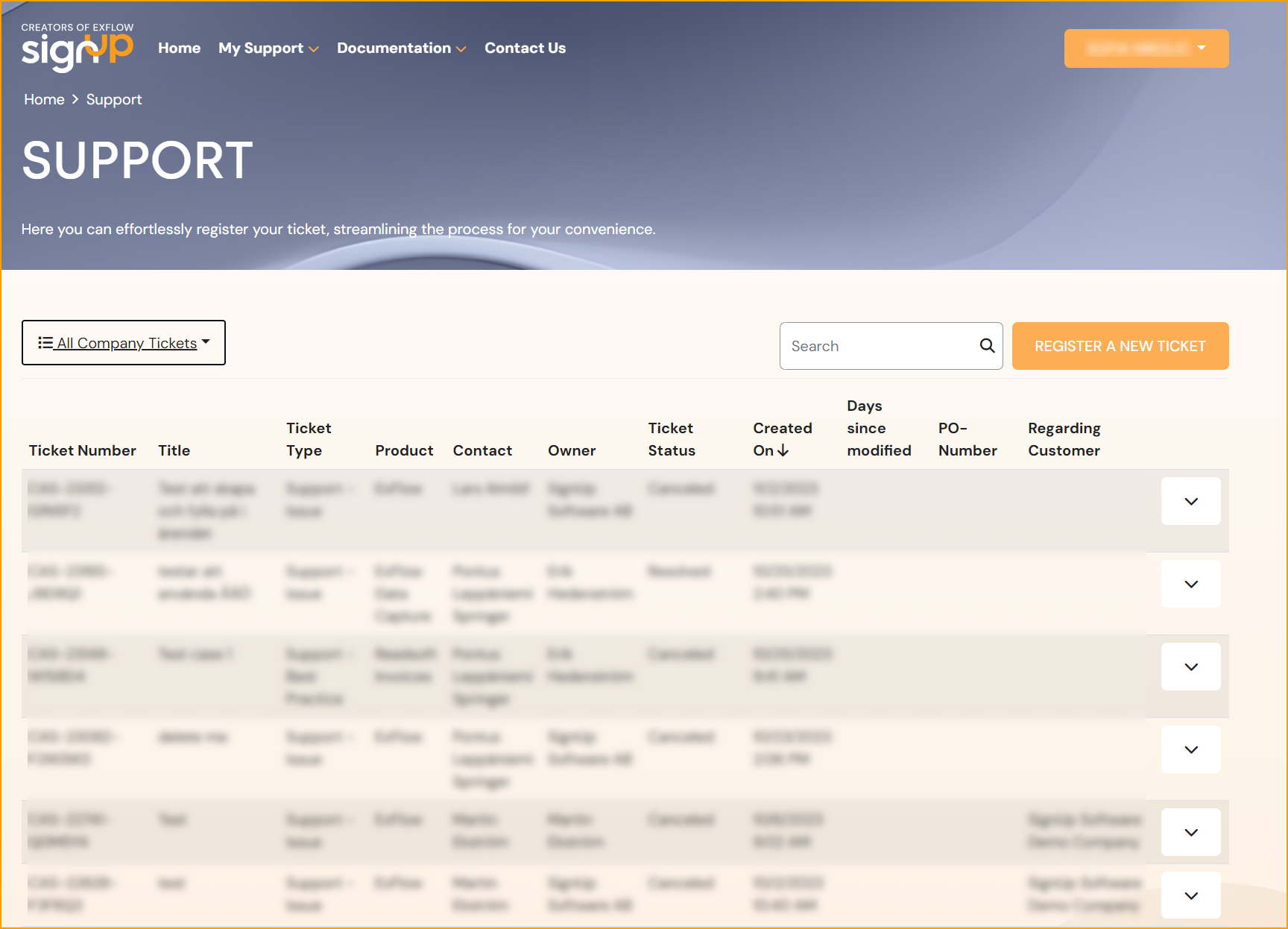Click Register a New Ticket button
This screenshot has height=929, width=1288.
1120,346
